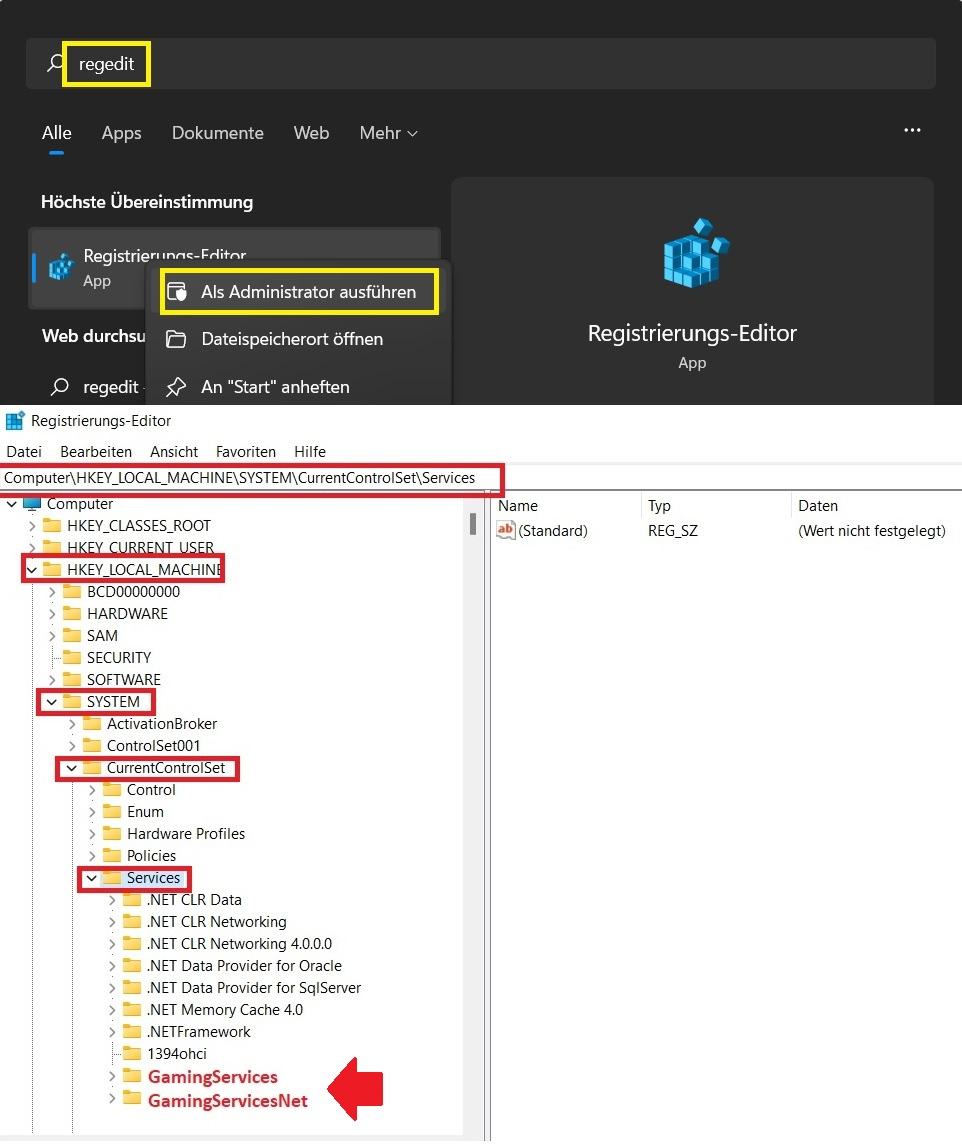Collapse HKEY_LOCAL_MACHINE node
The height and width of the screenshot is (1144, 962).
[32, 570]
